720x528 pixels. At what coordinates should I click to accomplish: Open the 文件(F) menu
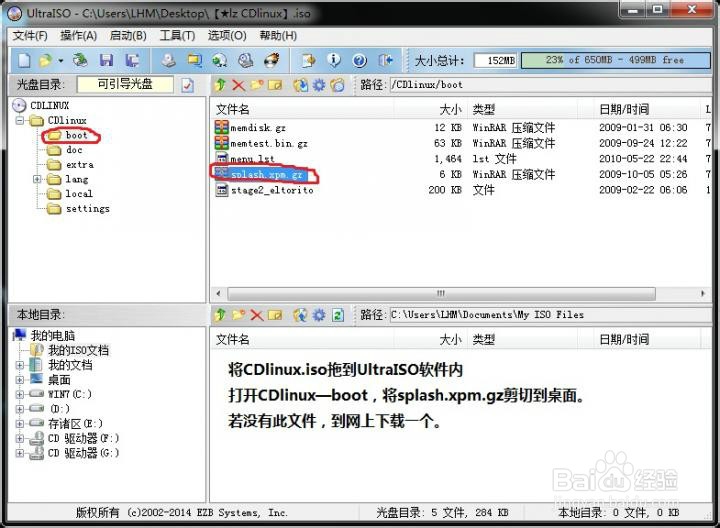coord(30,36)
